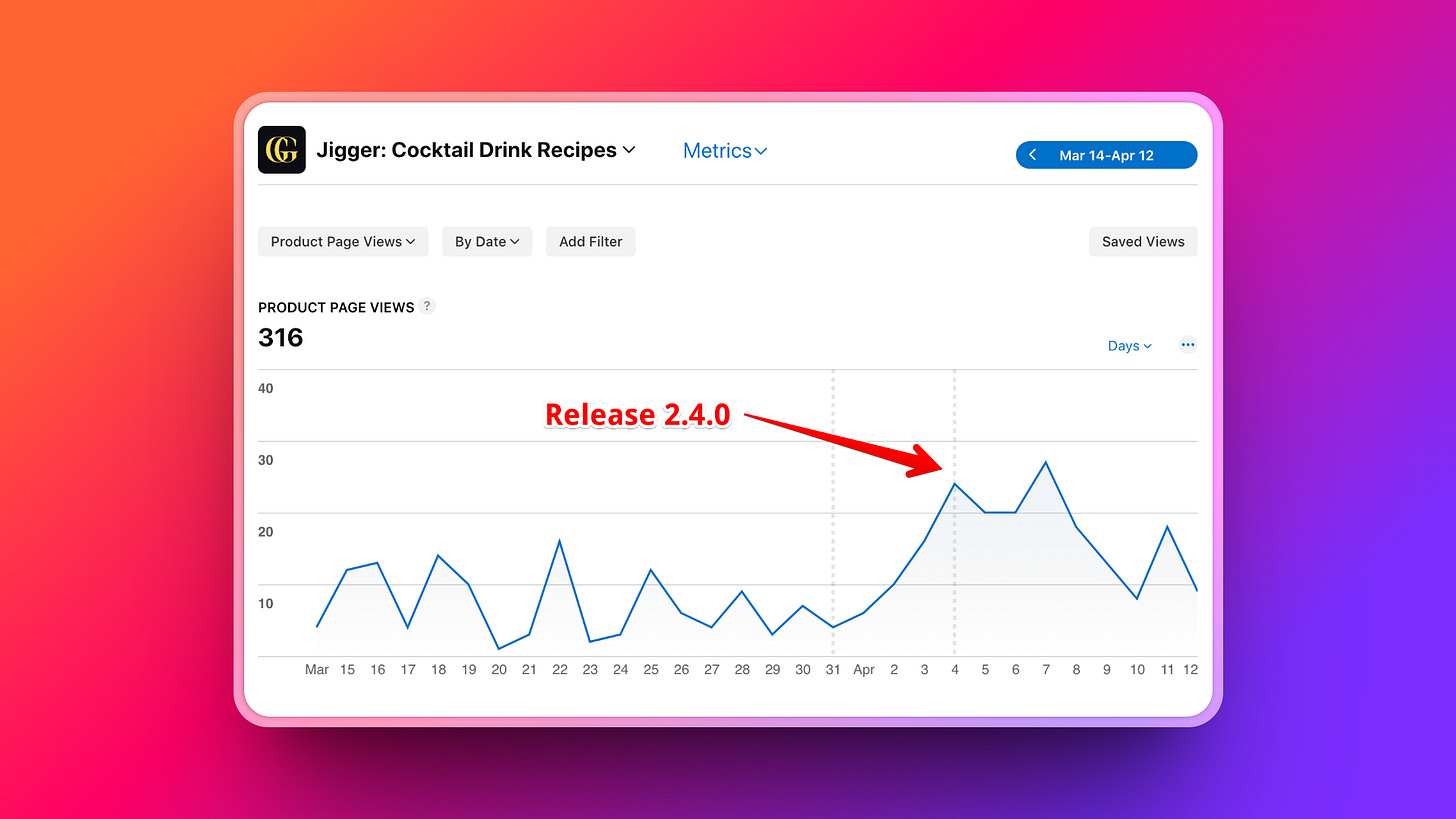Viewport: 1456px width, 819px height.
Task: Open the Days granularity dropdown
Action: click(1130, 345)
